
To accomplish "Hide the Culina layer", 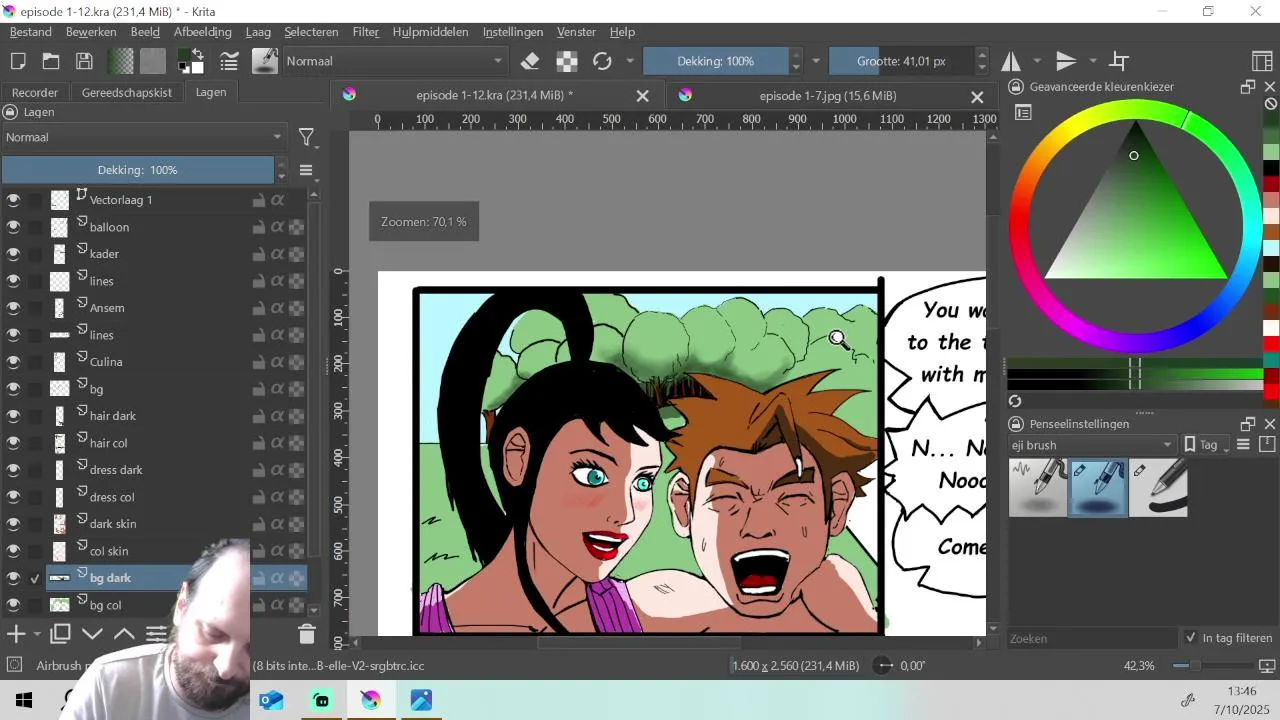I will click(13, 362).
